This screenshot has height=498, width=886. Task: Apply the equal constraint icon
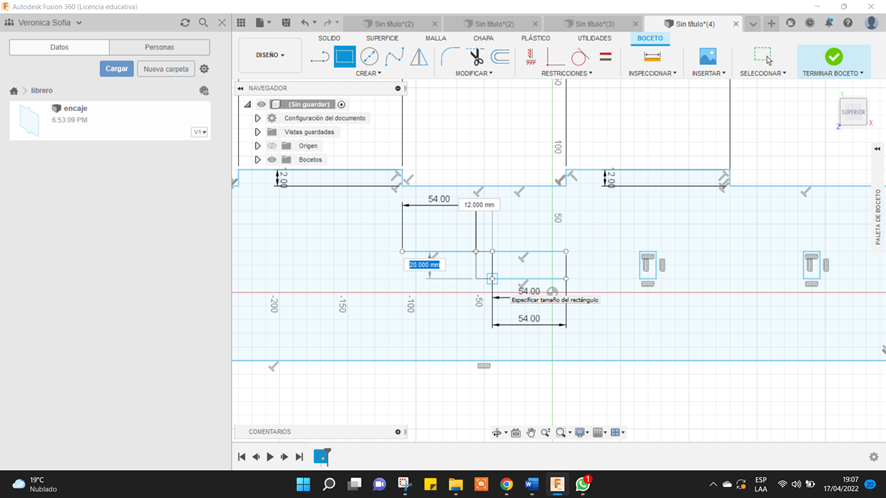(x=605, y=57)
